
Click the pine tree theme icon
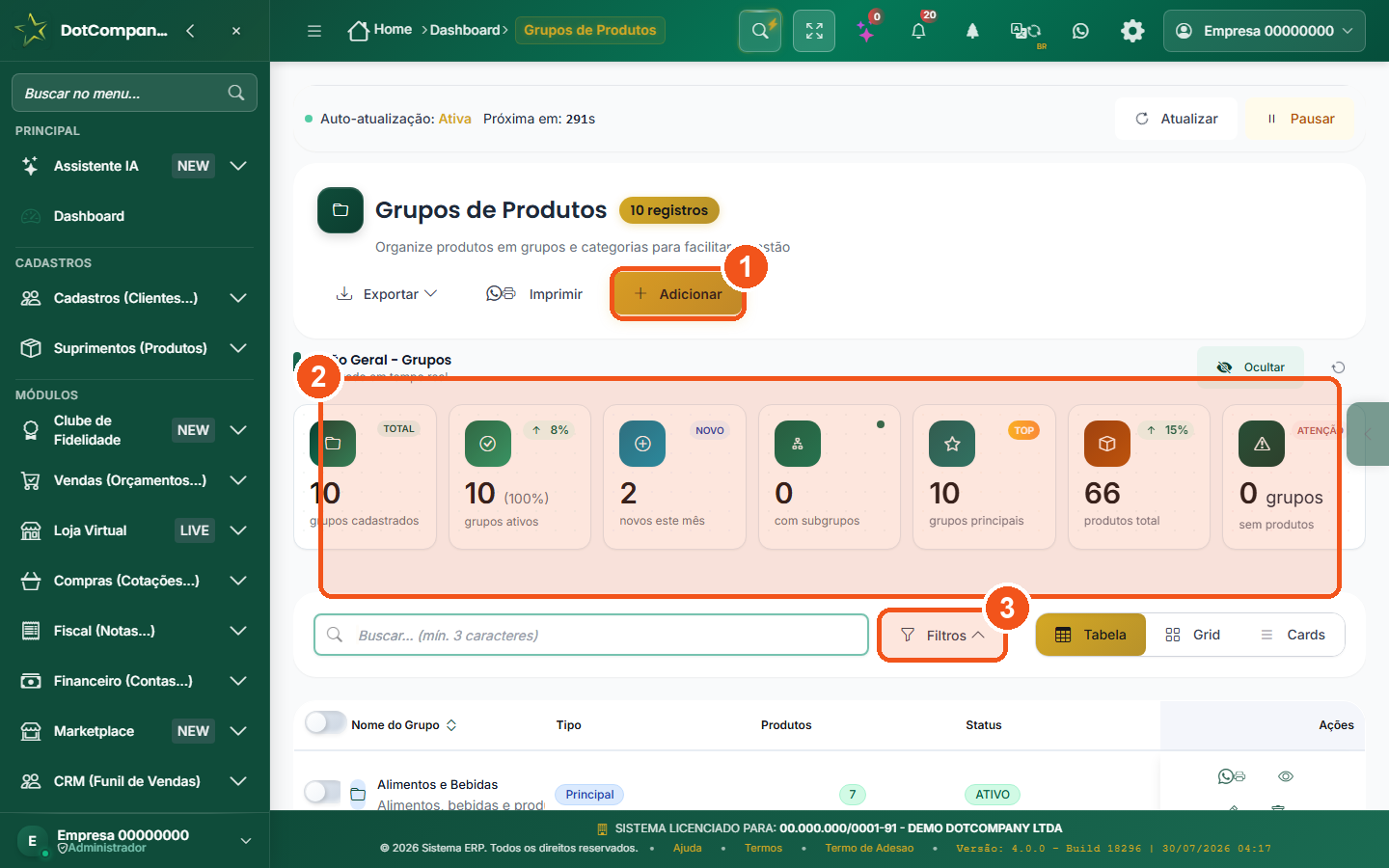972,31
